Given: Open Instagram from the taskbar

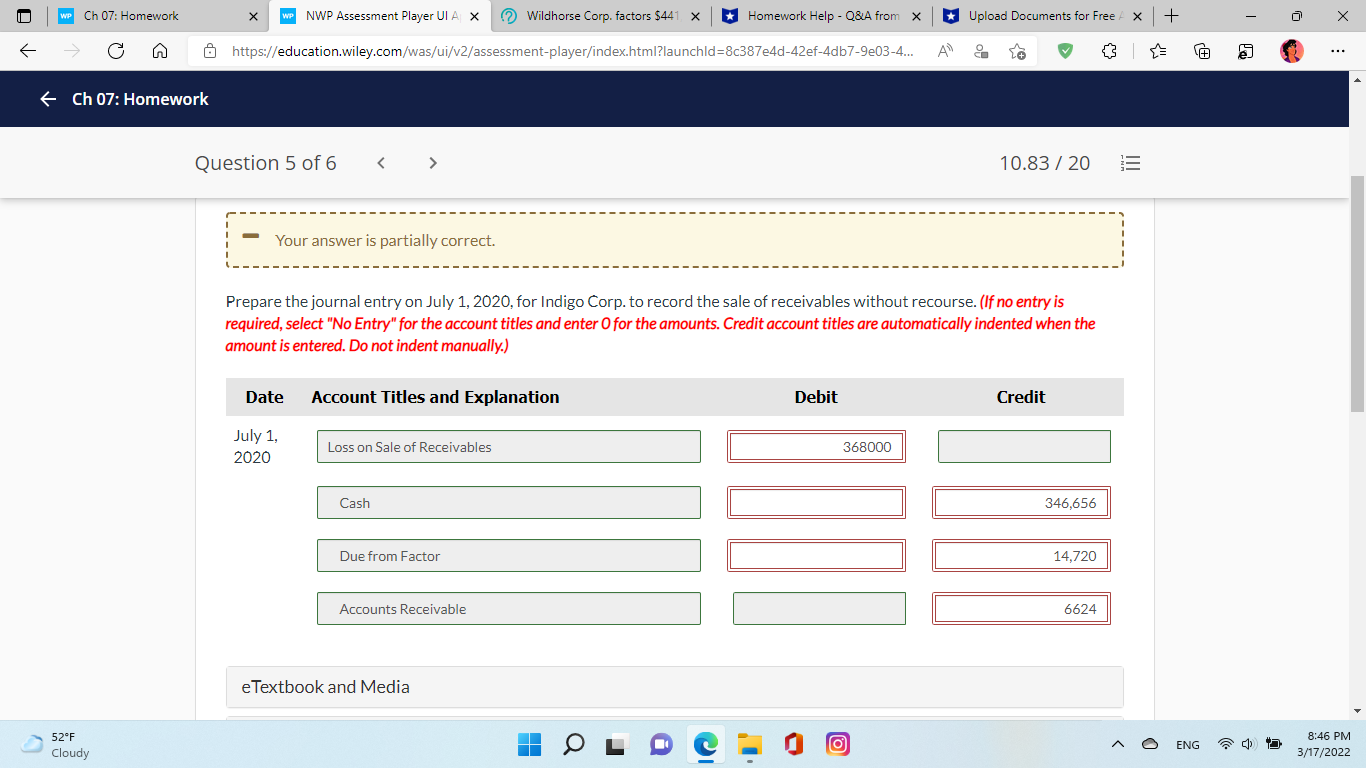Looking at the screenshot, I should [837, 744].
